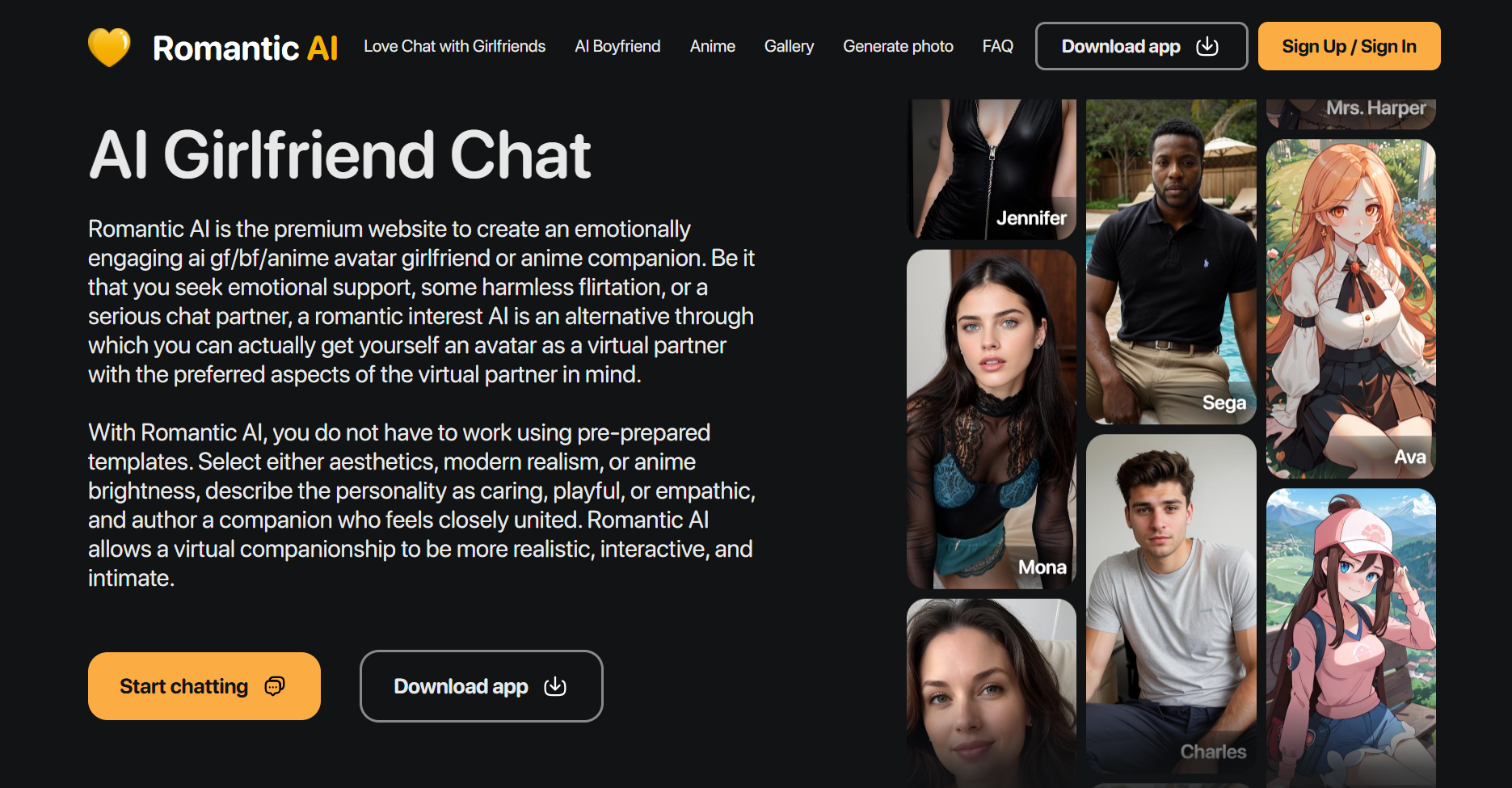Open the FAQ link

(x=997, y=46)
